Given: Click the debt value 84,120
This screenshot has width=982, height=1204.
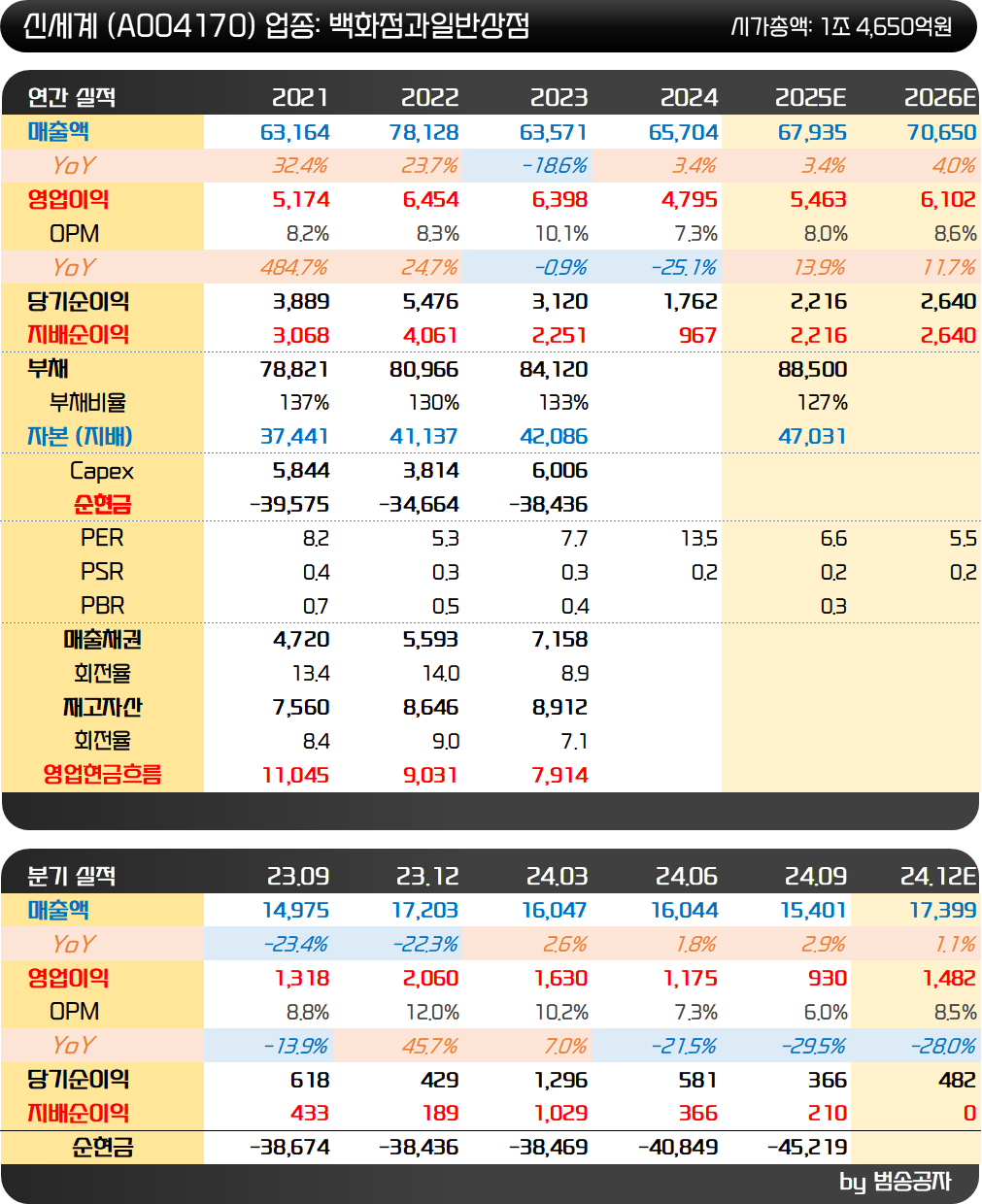Looking at the screenshot, I should click(x=555, y=370).
